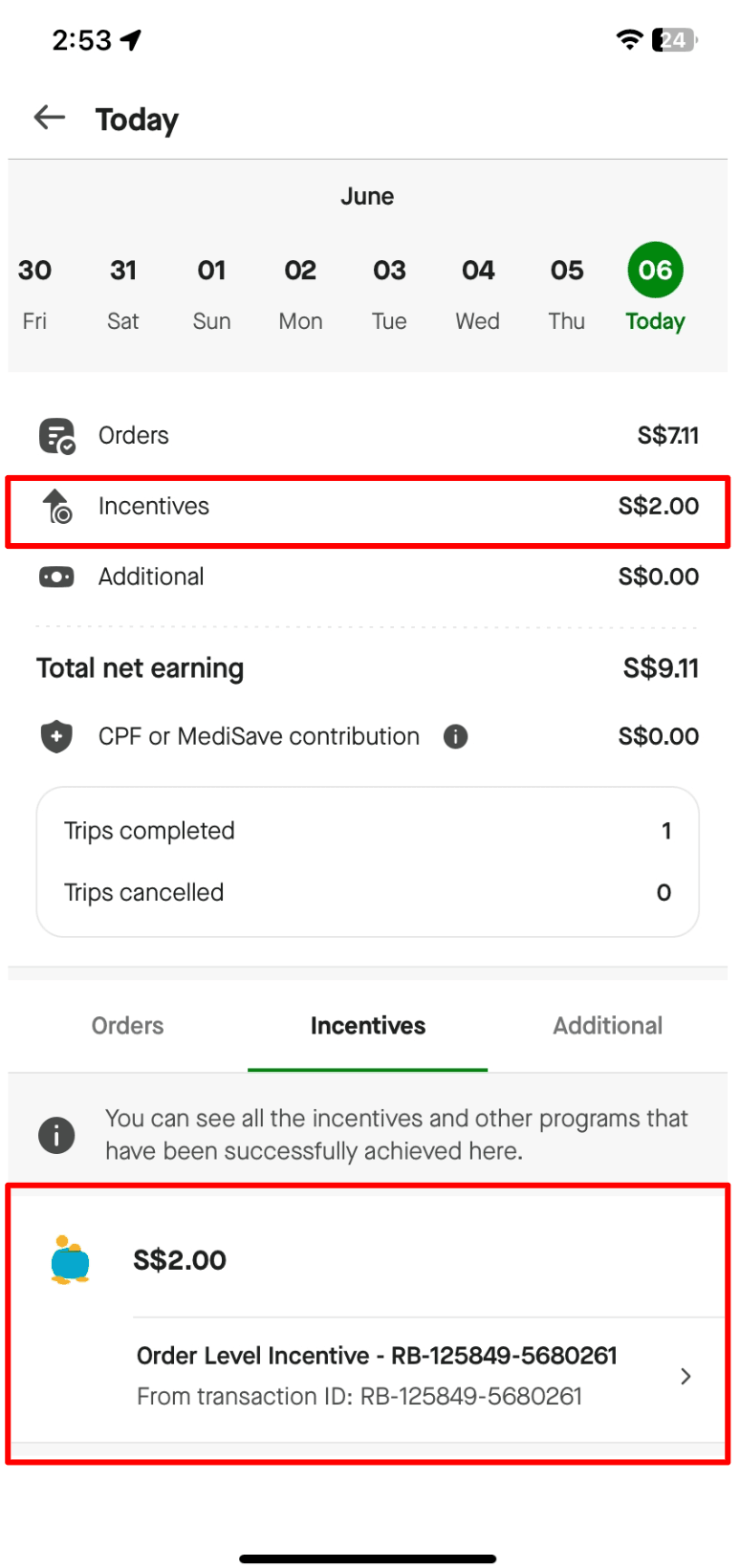Image resolution: width=740 pixels, height=1568 pixels.
Task: Open Order Level Incentive details chevron
Action: point(686,1376)
